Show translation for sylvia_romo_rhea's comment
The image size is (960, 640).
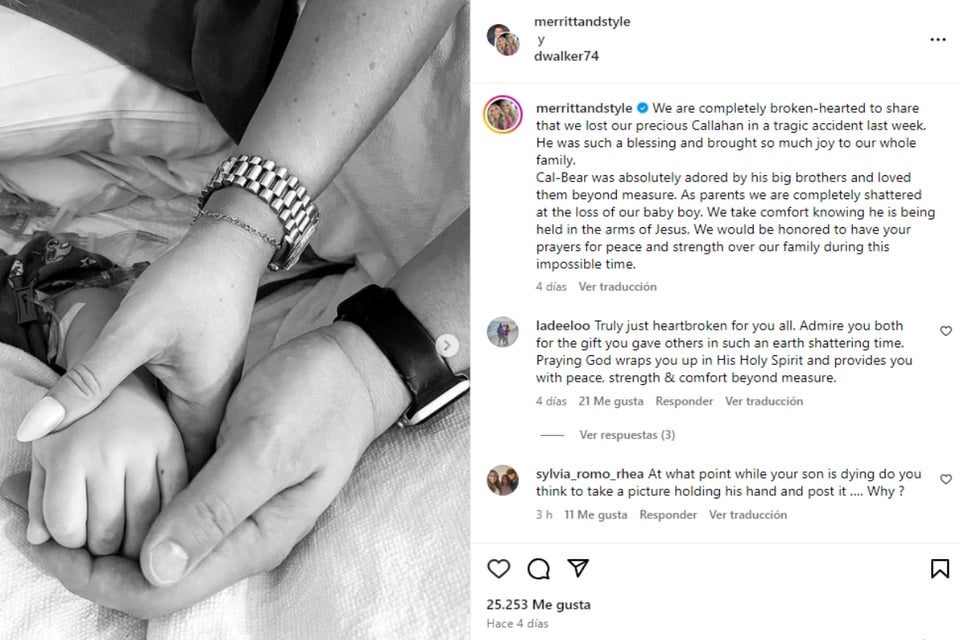(748, 515)
